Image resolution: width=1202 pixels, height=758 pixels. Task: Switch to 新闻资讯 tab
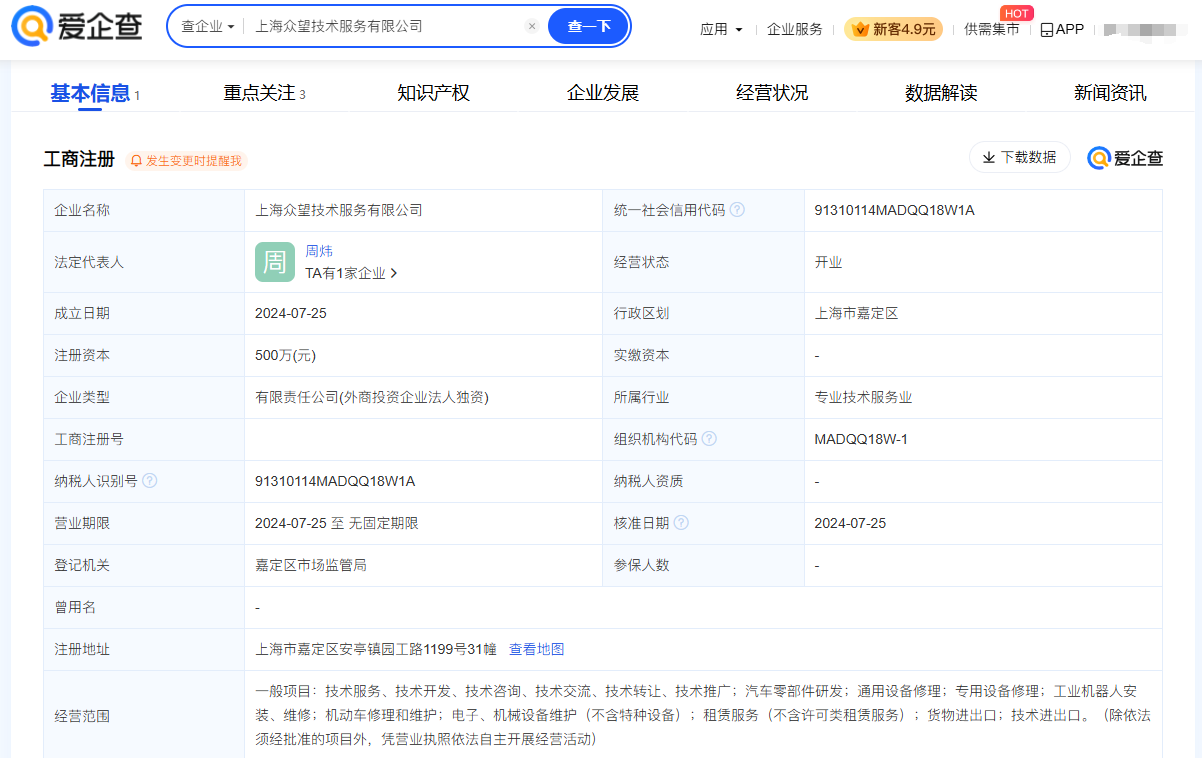[1110, 93]
